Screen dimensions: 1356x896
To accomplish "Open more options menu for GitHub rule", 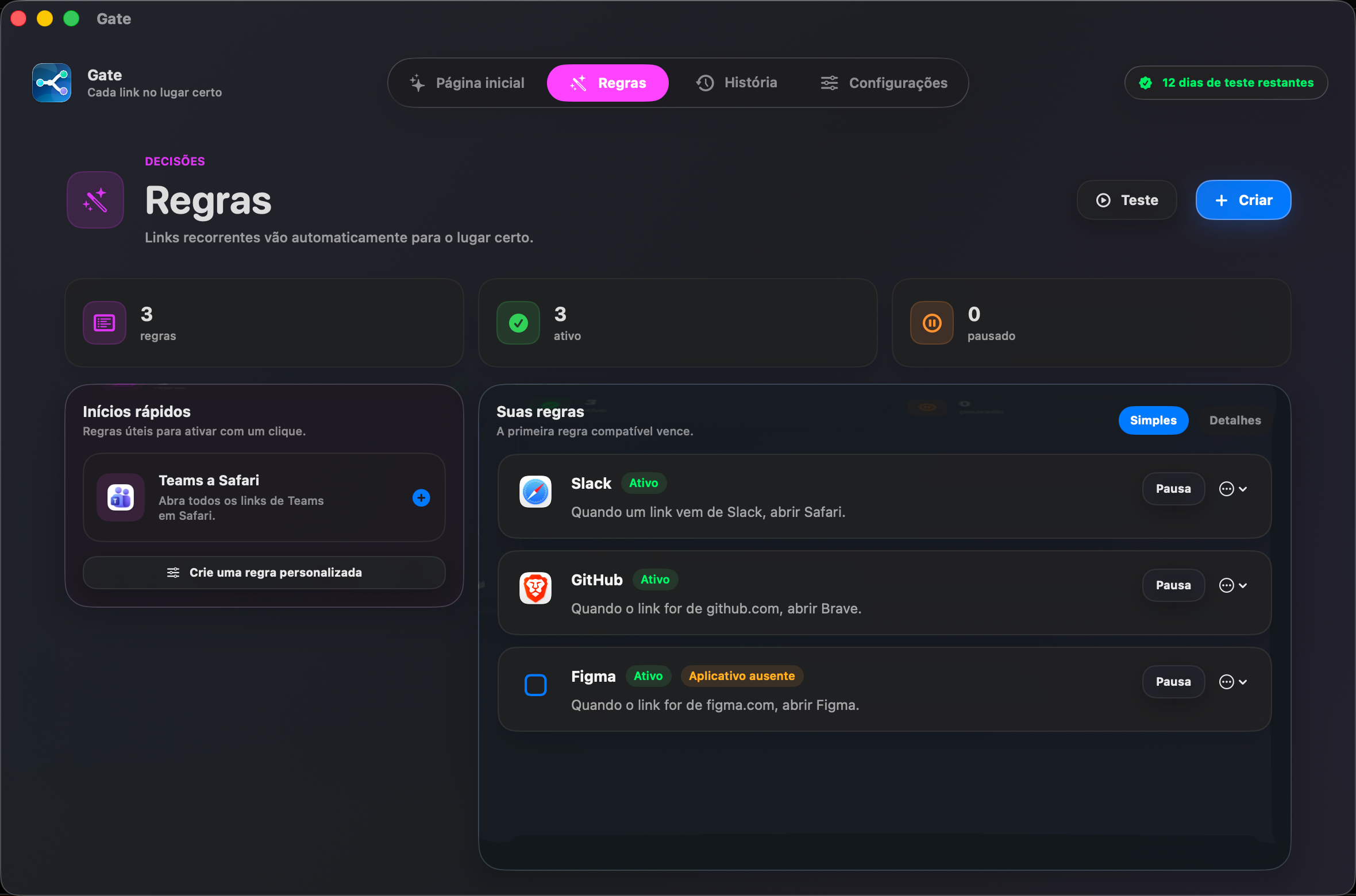I will (1233, 585).
